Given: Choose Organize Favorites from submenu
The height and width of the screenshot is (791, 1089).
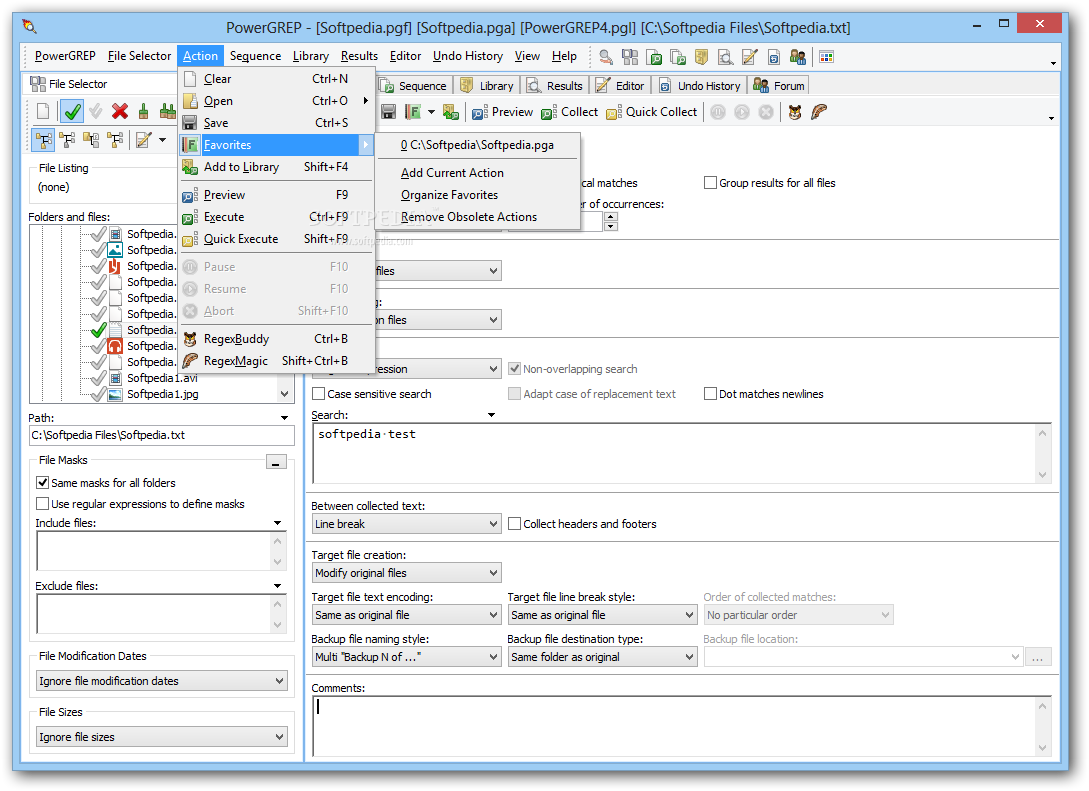Looking at the screenshot, I should [x=478, y=195].
